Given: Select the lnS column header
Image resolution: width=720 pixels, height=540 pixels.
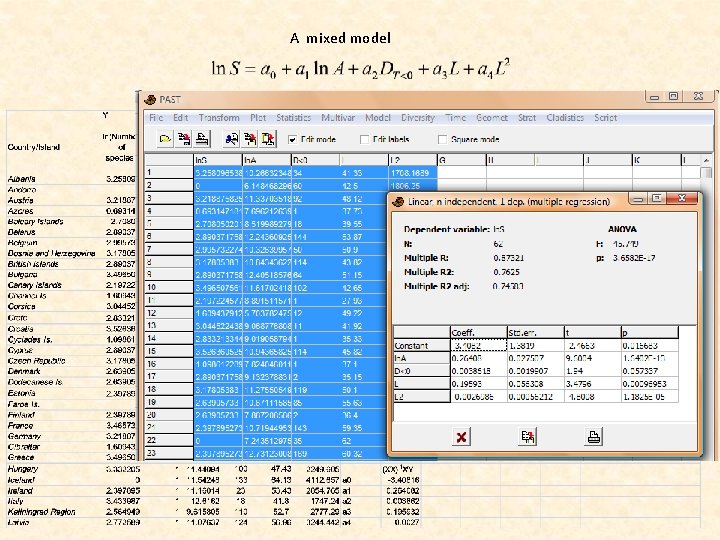Looking at the screenshot, I should click(218, 160).
